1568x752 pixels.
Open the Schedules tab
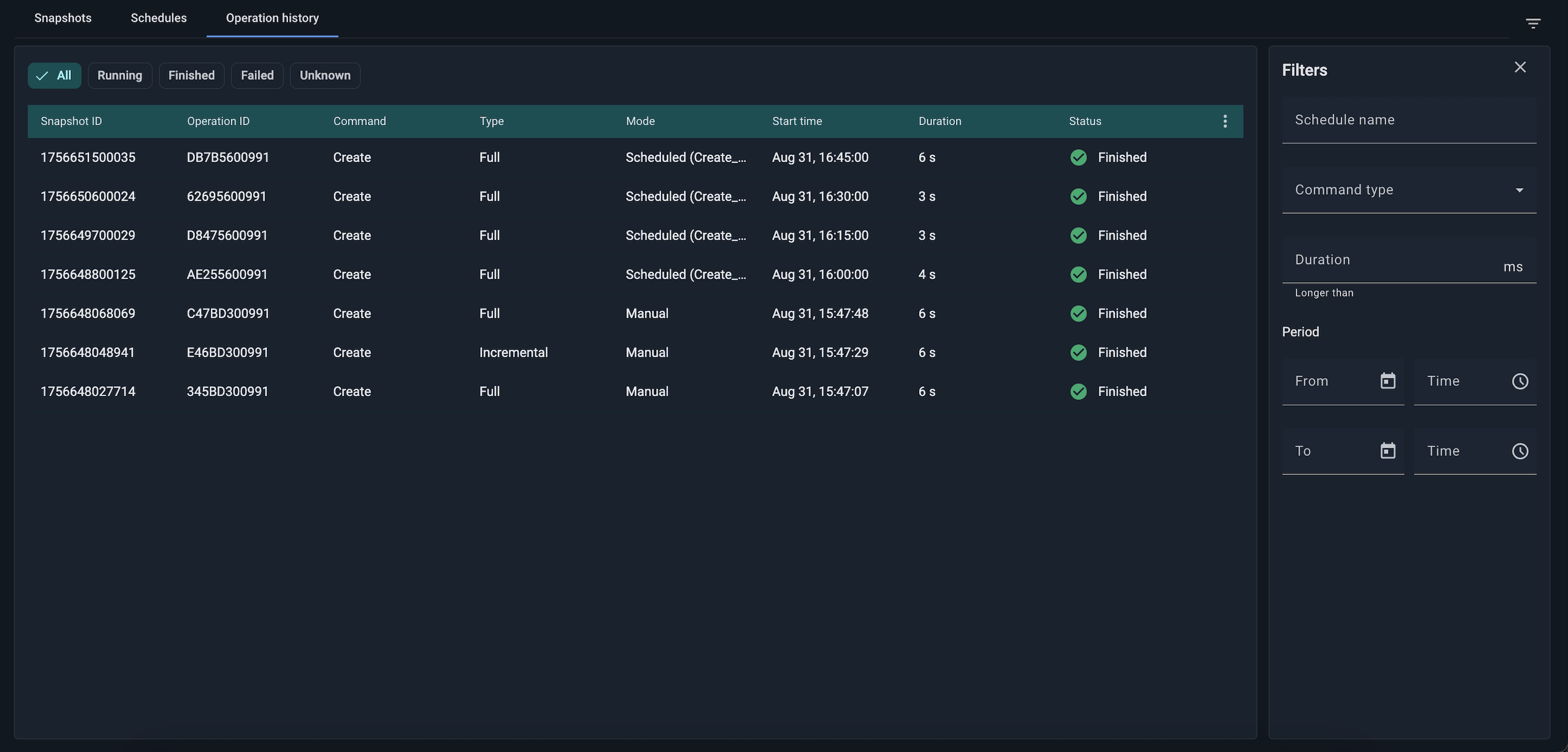158,18
